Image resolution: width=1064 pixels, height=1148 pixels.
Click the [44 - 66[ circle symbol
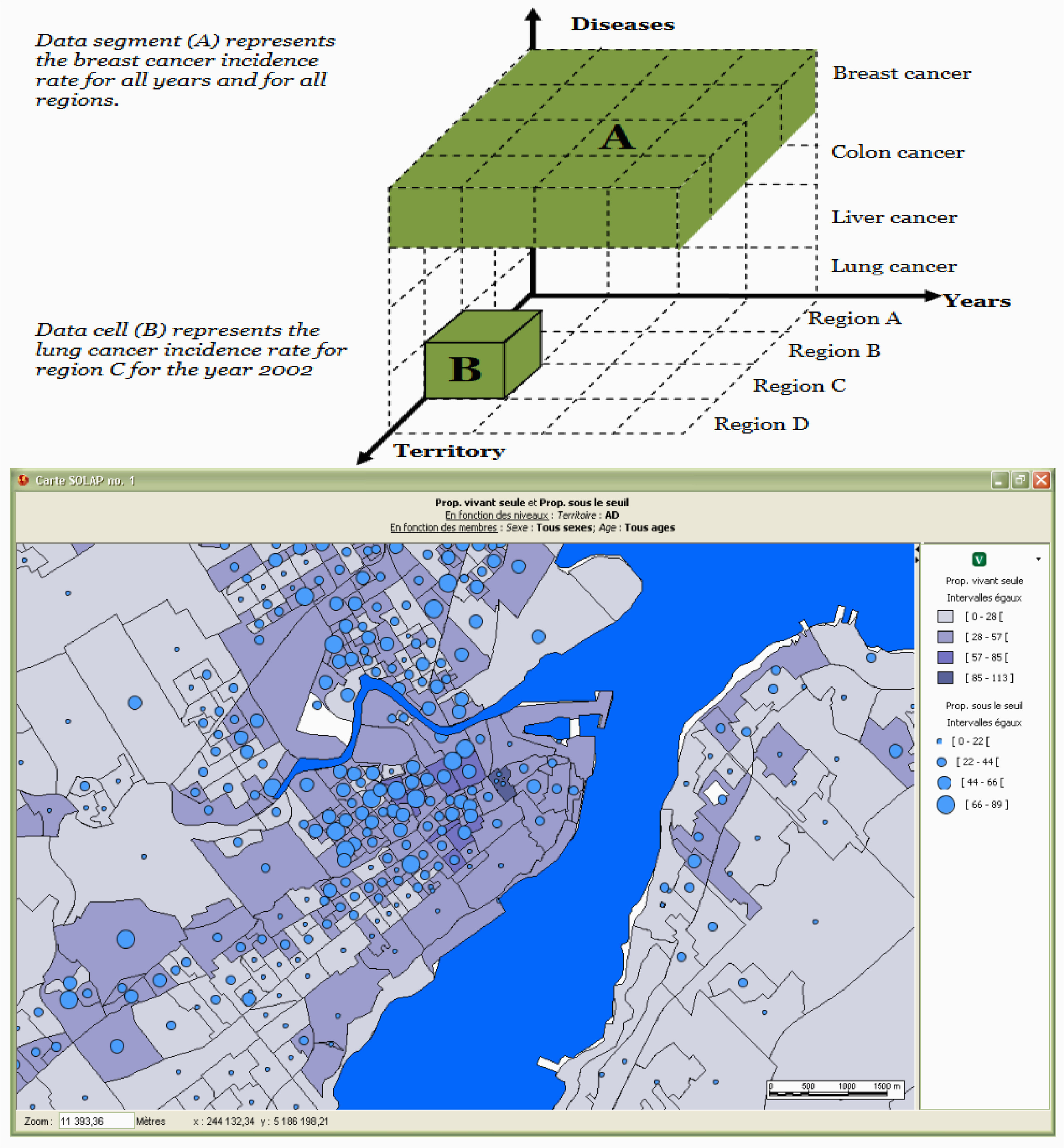[x=944, y=782]
